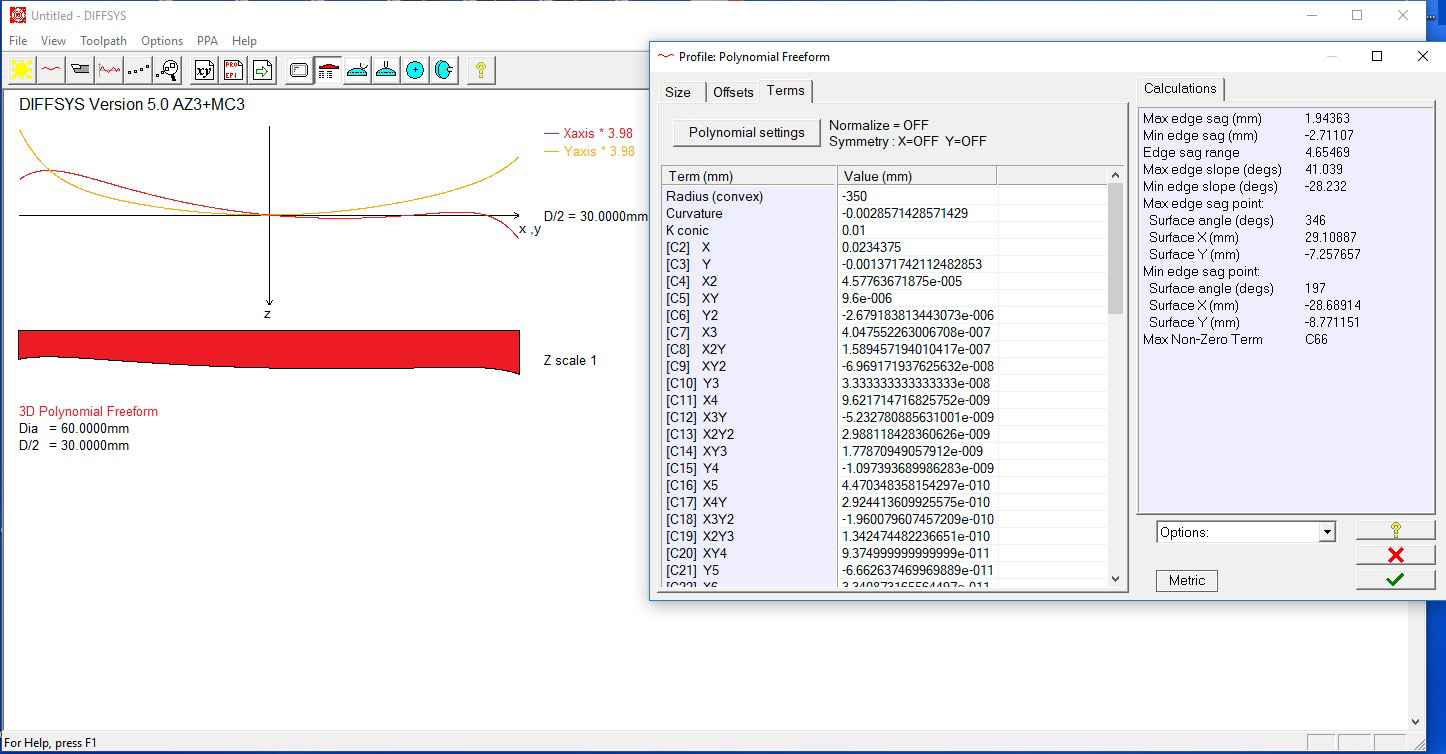Switch to the Offsets tab

coord(733,92)
